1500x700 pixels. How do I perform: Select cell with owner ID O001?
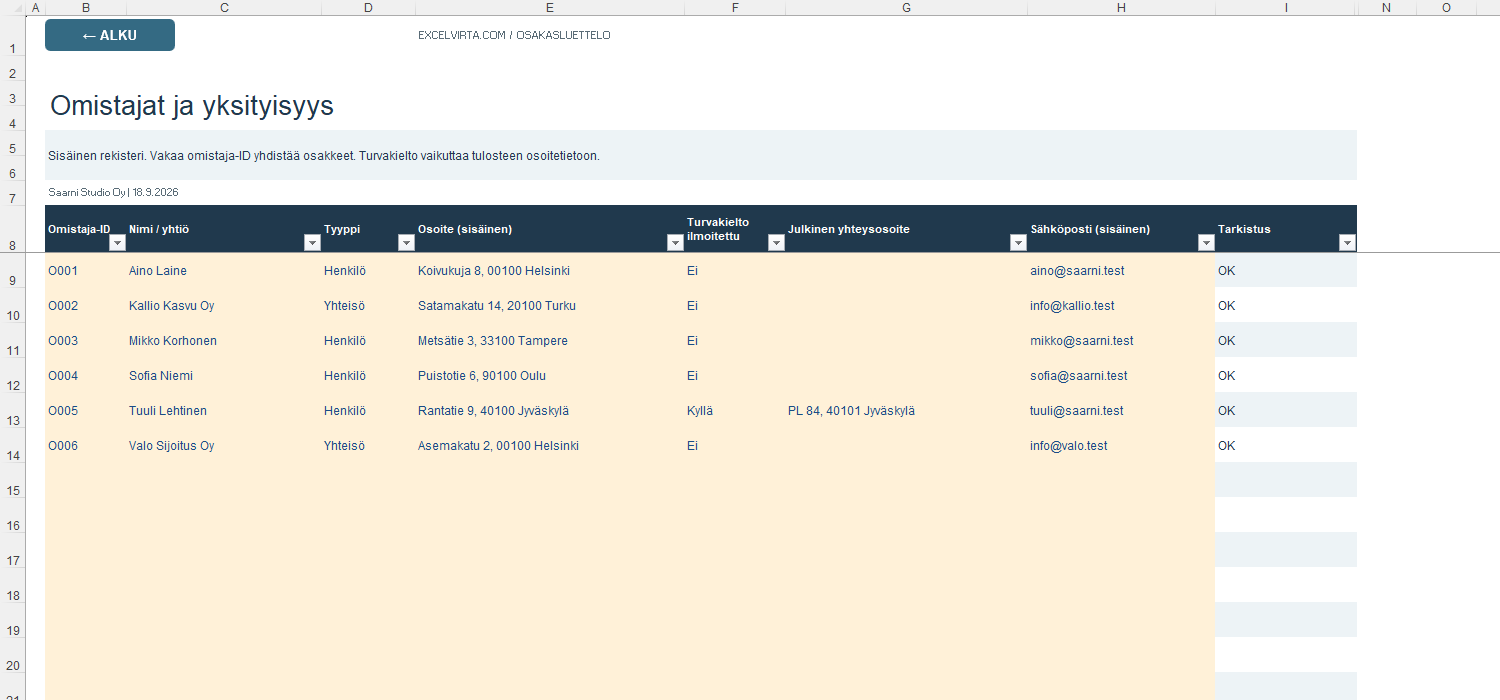(x=86, y=271)
